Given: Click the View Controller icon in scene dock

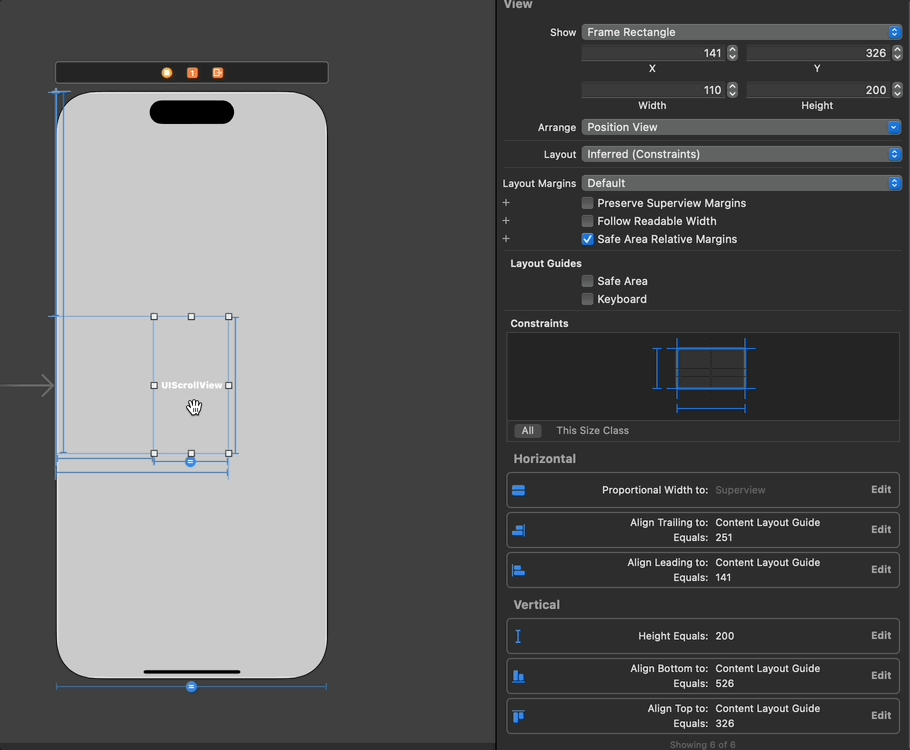Looking at the screenshot, I should tap(167, 73).
